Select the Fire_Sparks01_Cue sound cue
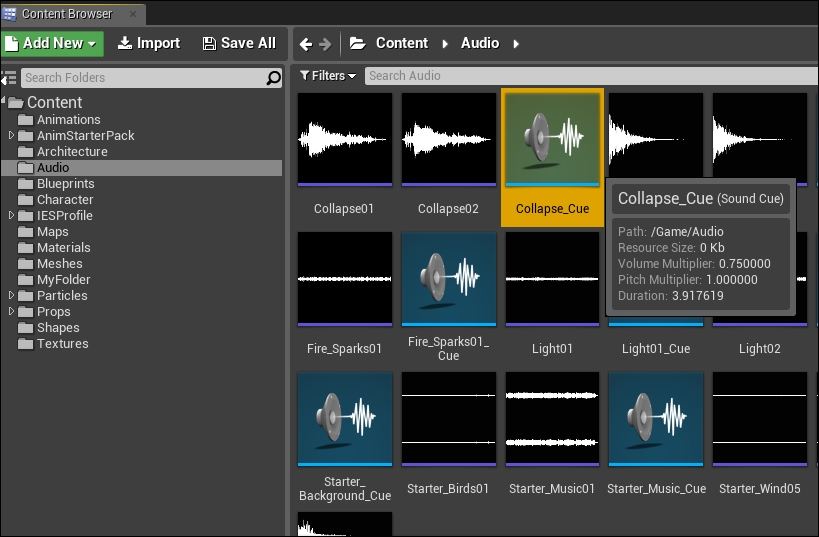 coord(449,279)
